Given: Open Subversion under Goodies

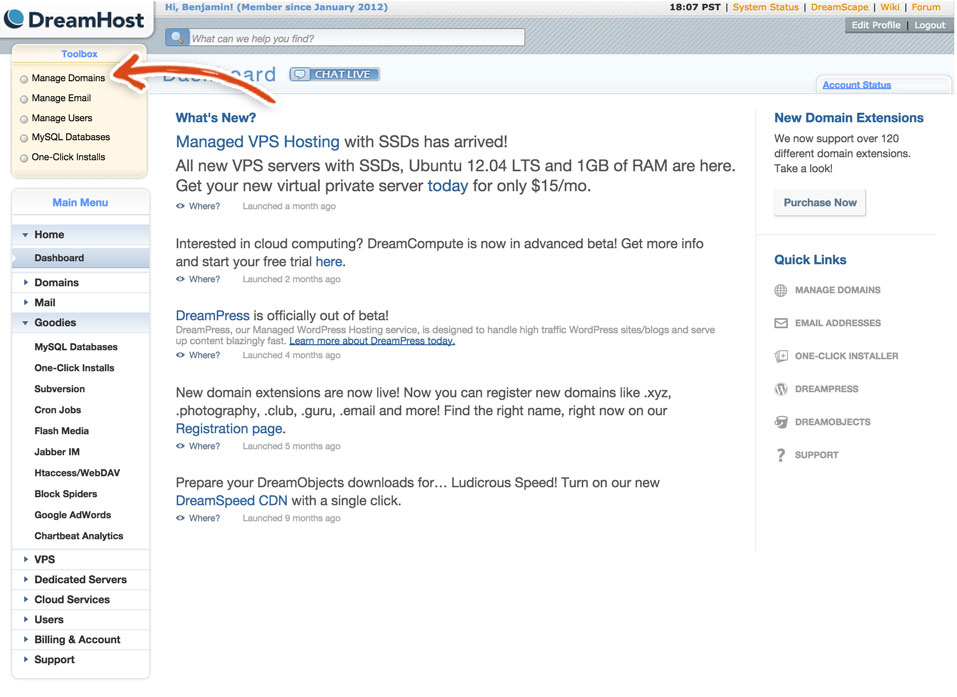Looking at the screenshot, I should coord(60,389).
